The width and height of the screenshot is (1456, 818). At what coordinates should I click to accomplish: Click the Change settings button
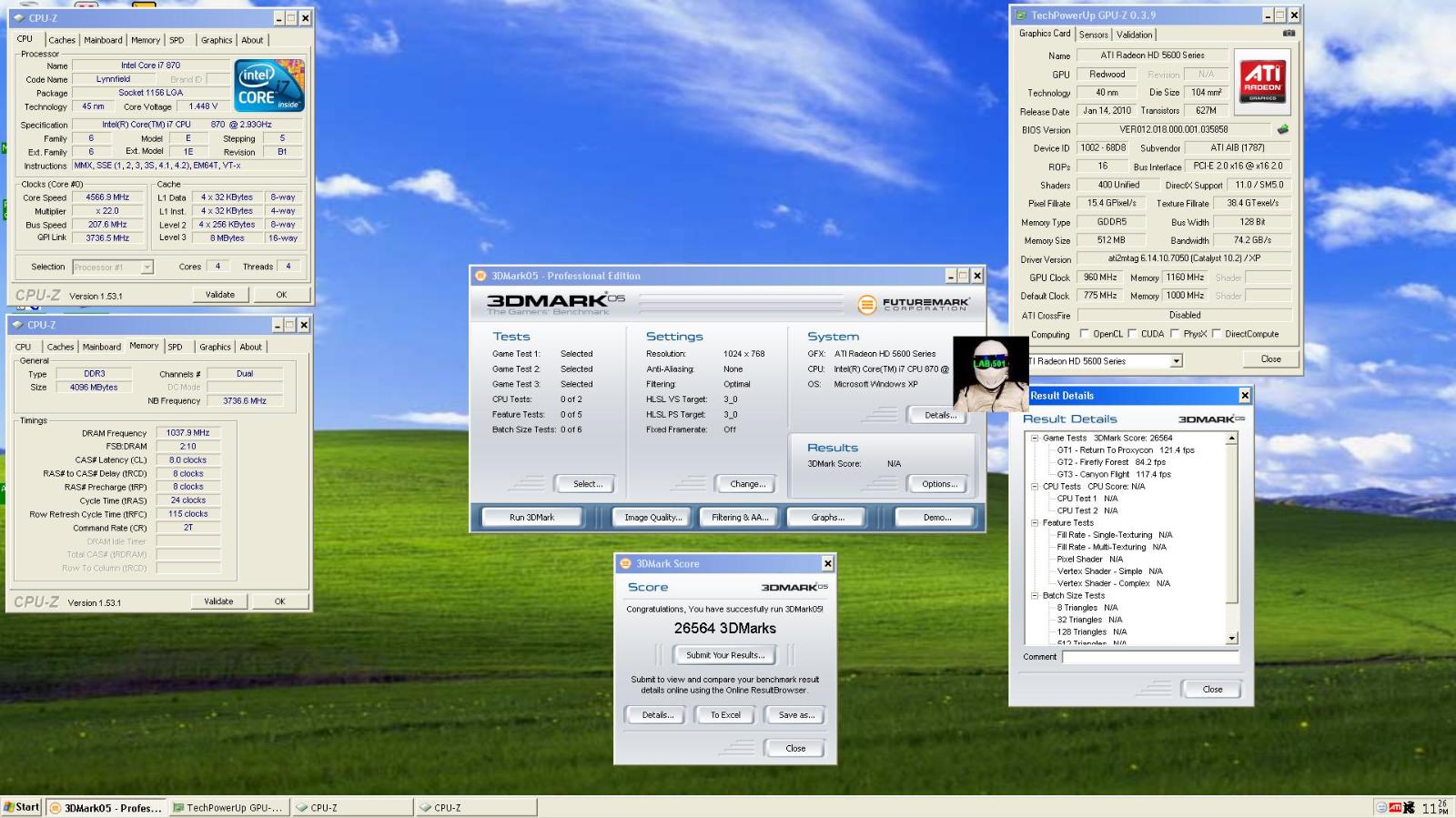[747, 484]
